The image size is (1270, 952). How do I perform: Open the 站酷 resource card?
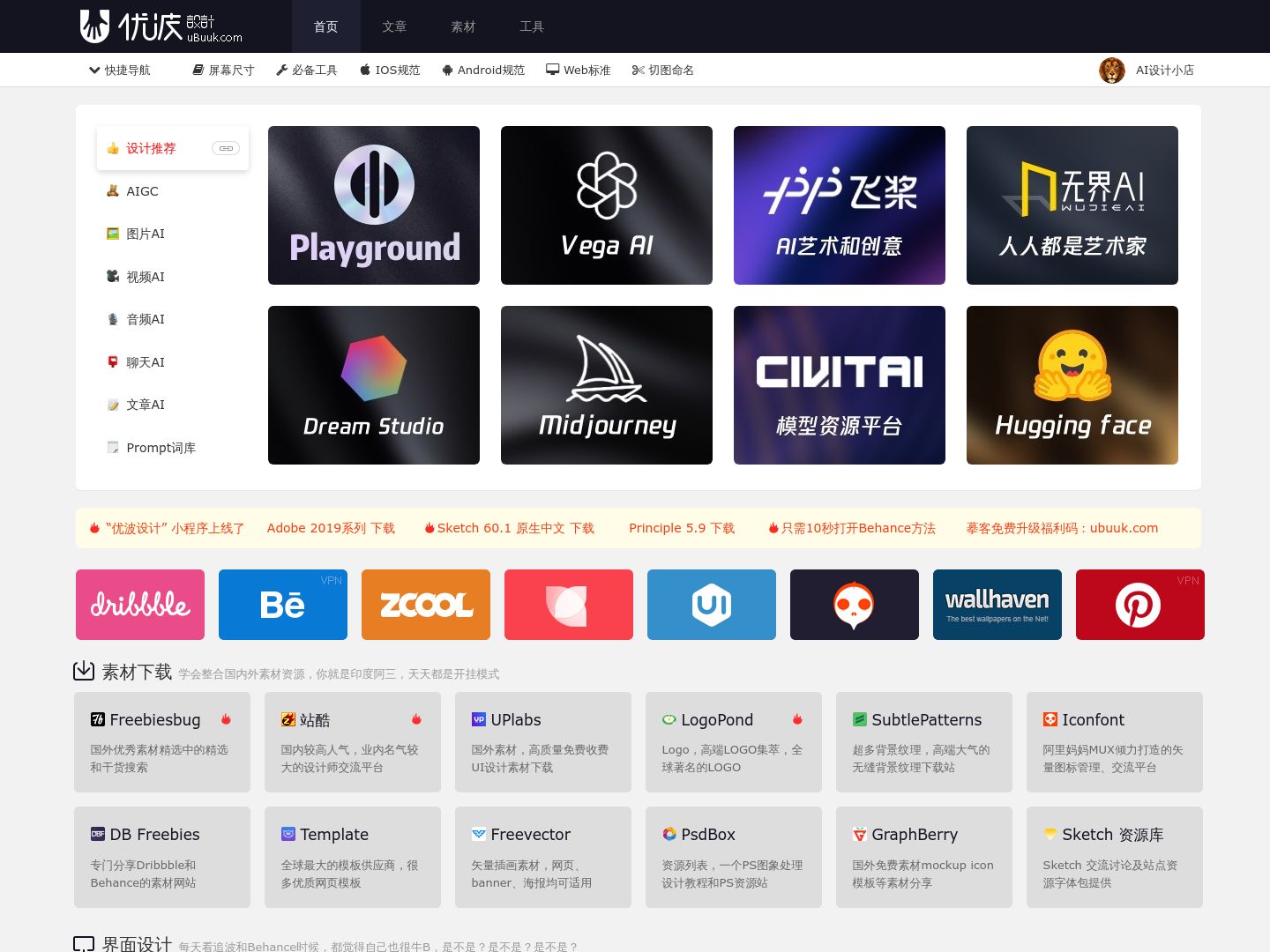353,742
